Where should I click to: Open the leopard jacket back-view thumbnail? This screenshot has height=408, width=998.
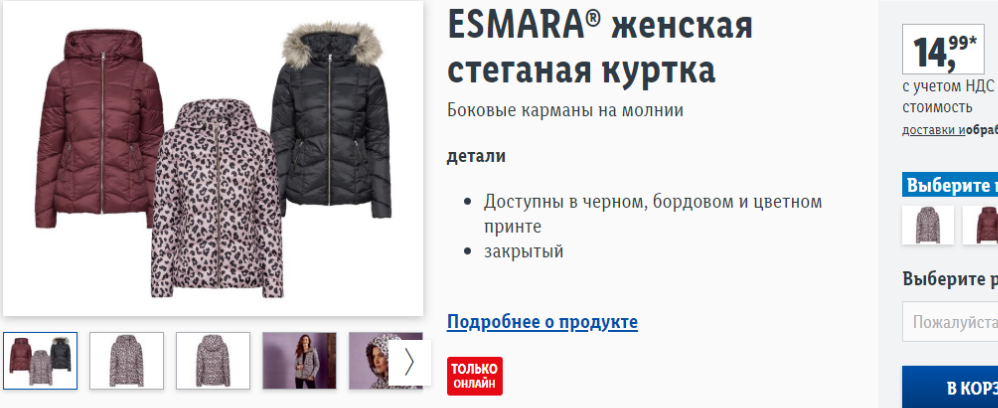(213, 360)
